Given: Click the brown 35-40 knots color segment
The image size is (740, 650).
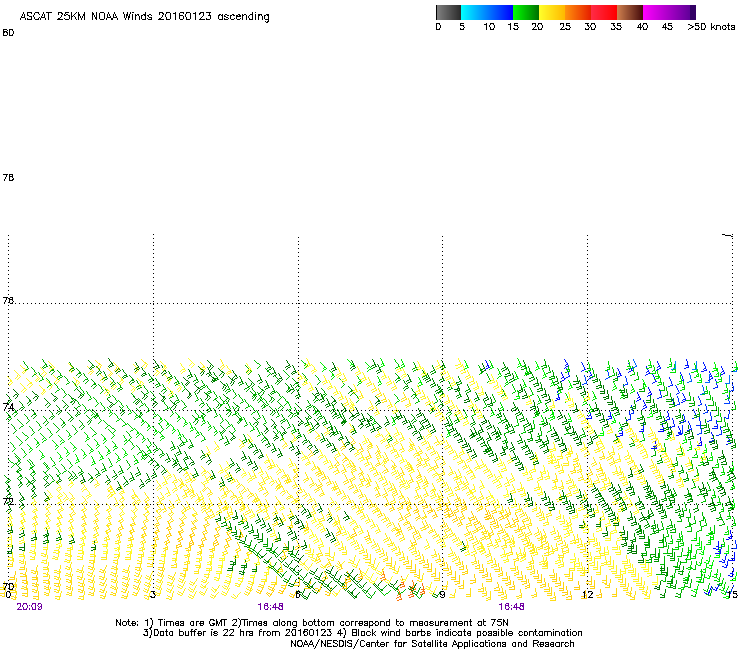Looking at the screenshot, I should 630,12.
